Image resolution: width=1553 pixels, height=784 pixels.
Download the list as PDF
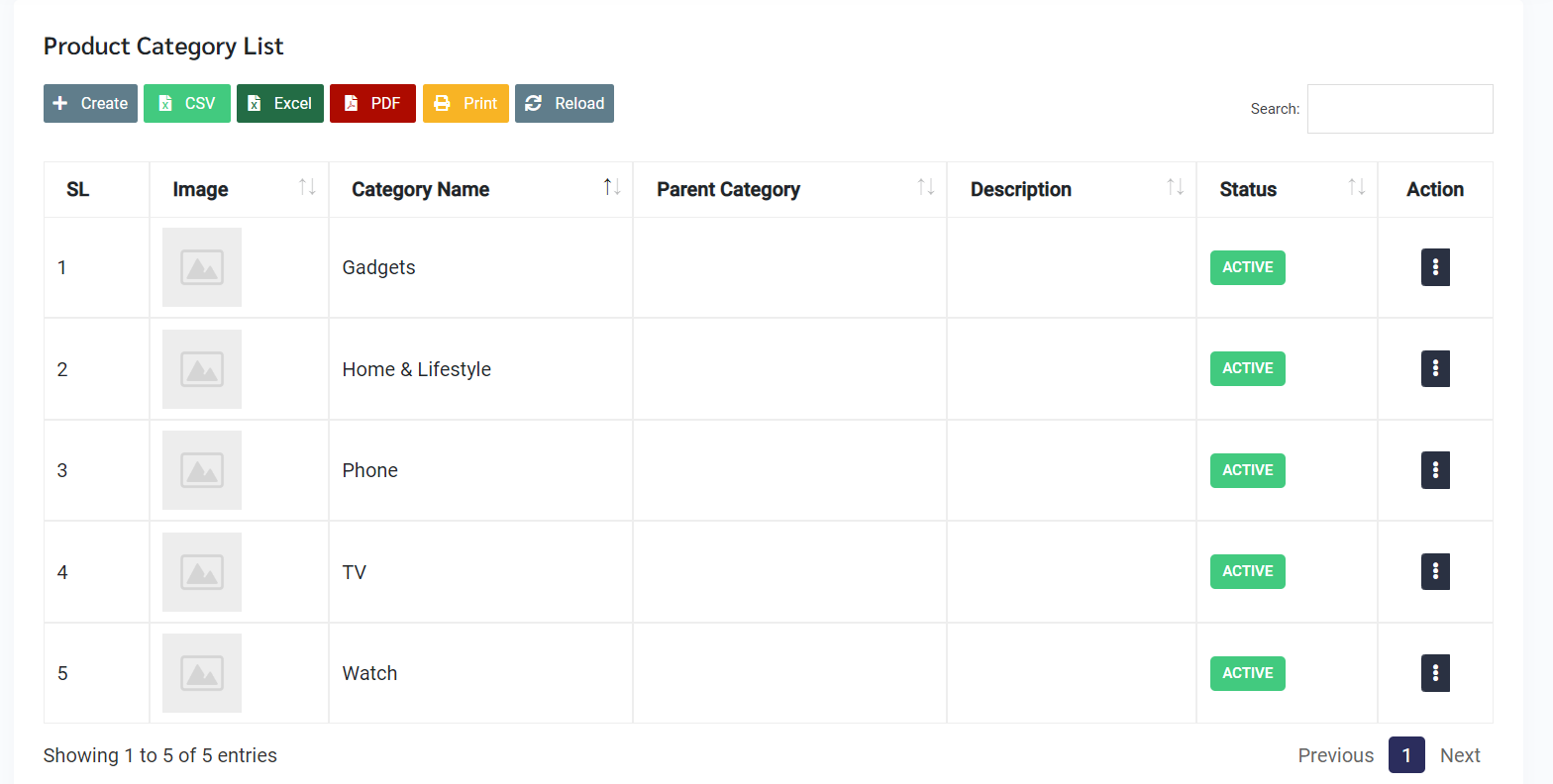(x=372, y=103)
